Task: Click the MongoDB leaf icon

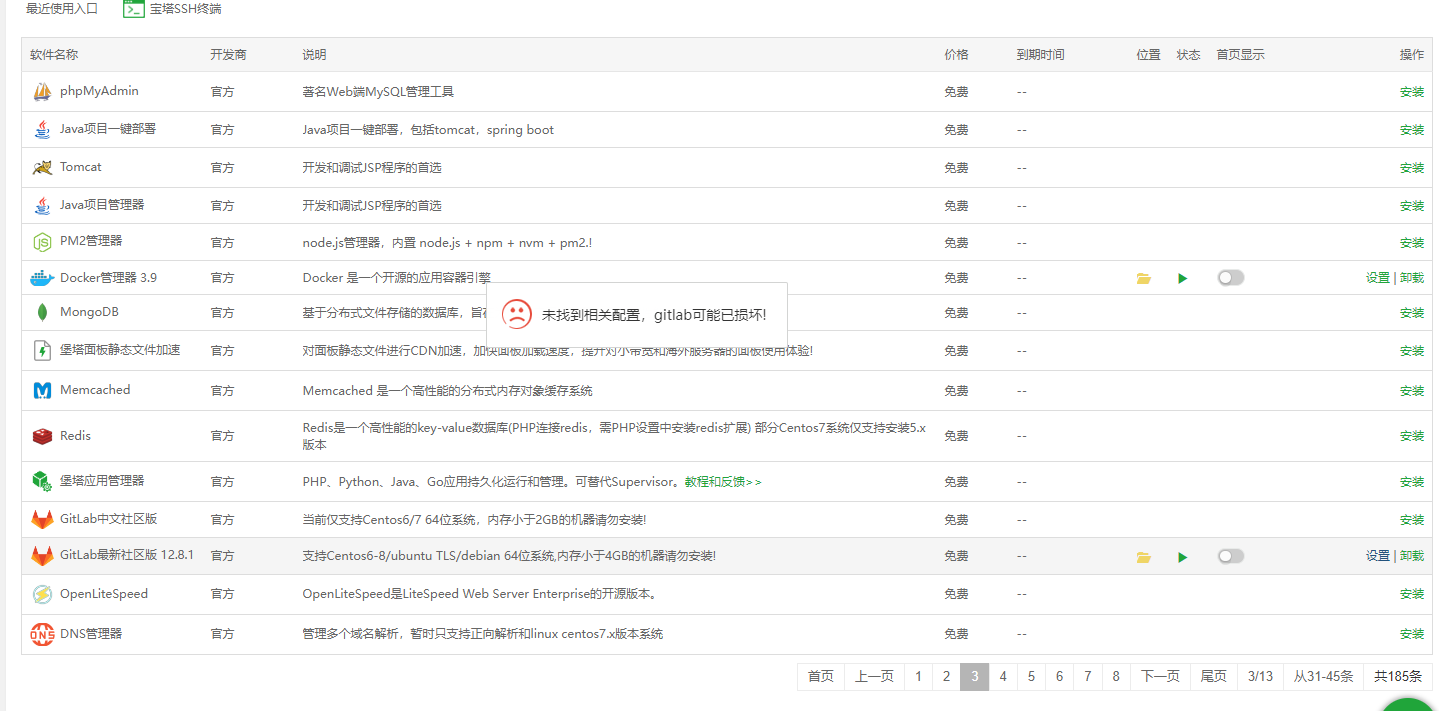Action: (42, 313)
